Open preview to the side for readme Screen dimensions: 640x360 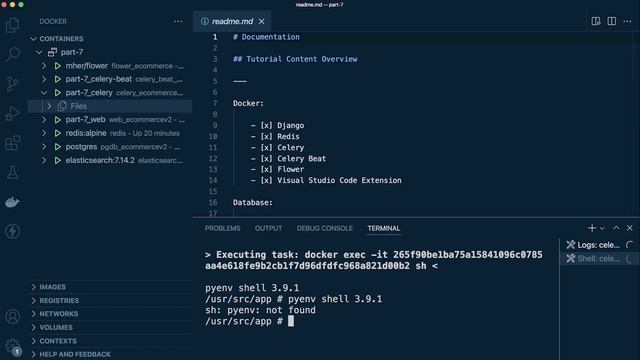(x=596, y=21)
